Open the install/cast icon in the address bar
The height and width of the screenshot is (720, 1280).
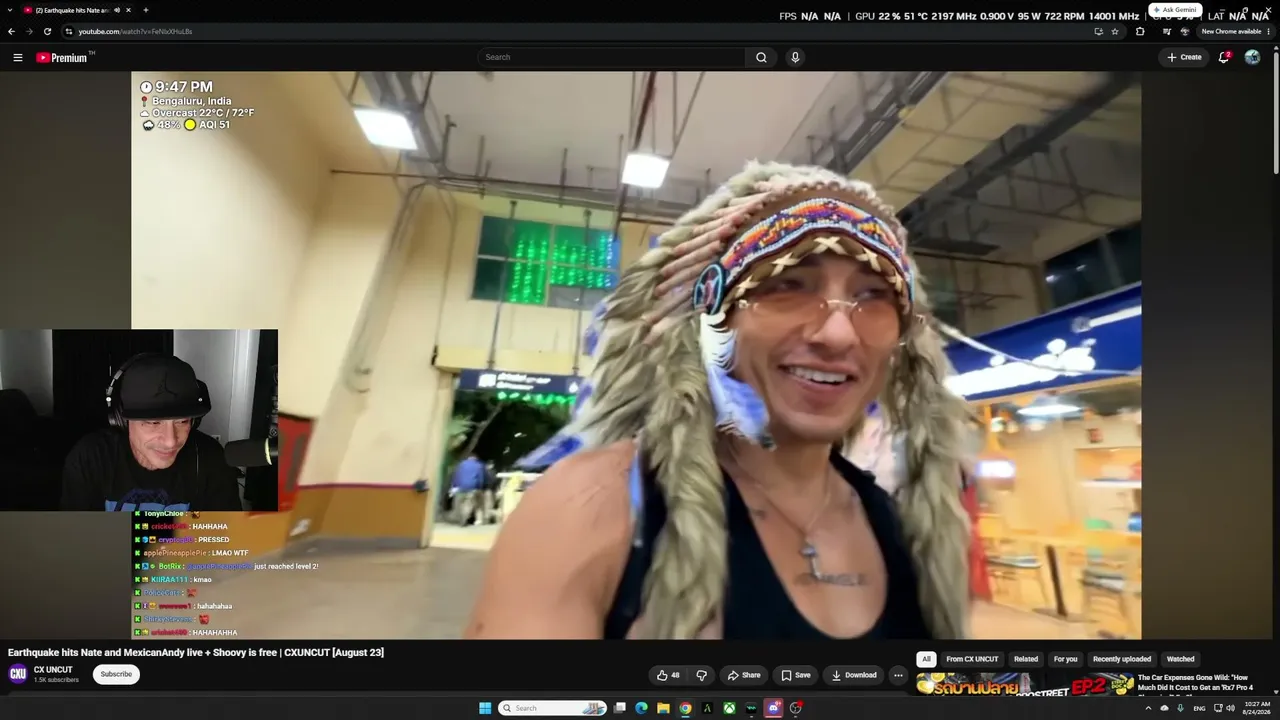point(1098,31)
